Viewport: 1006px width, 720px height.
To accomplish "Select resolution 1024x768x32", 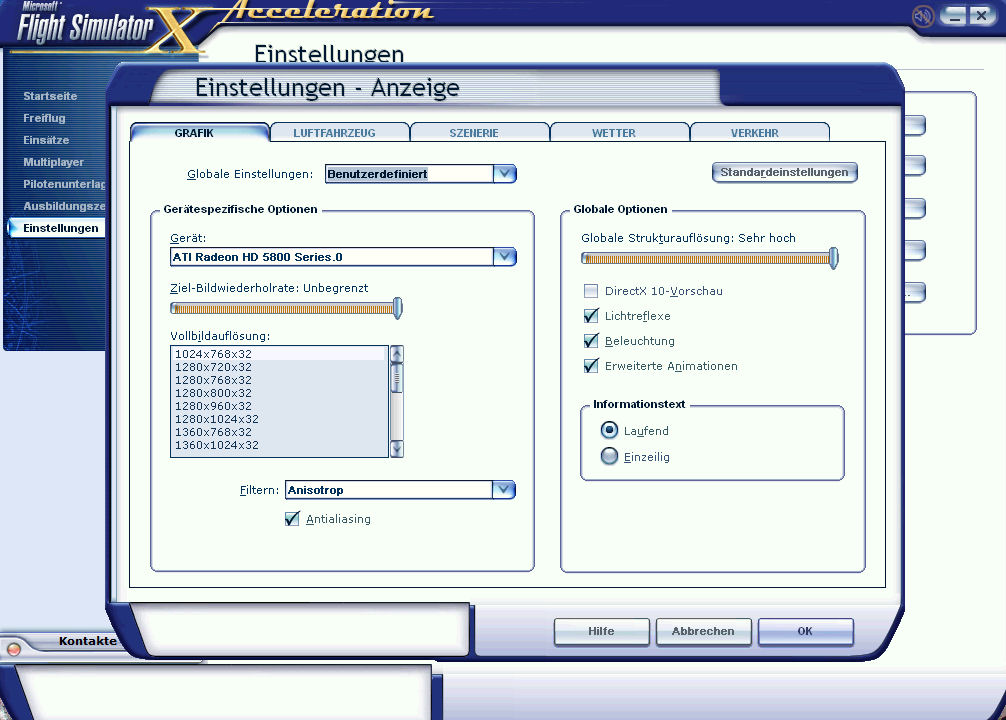I will [279, 354].
